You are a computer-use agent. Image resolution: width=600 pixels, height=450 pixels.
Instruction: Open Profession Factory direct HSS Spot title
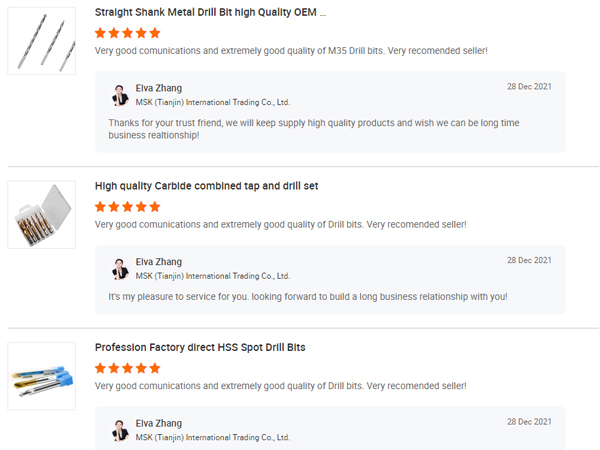tap(200, 347)
